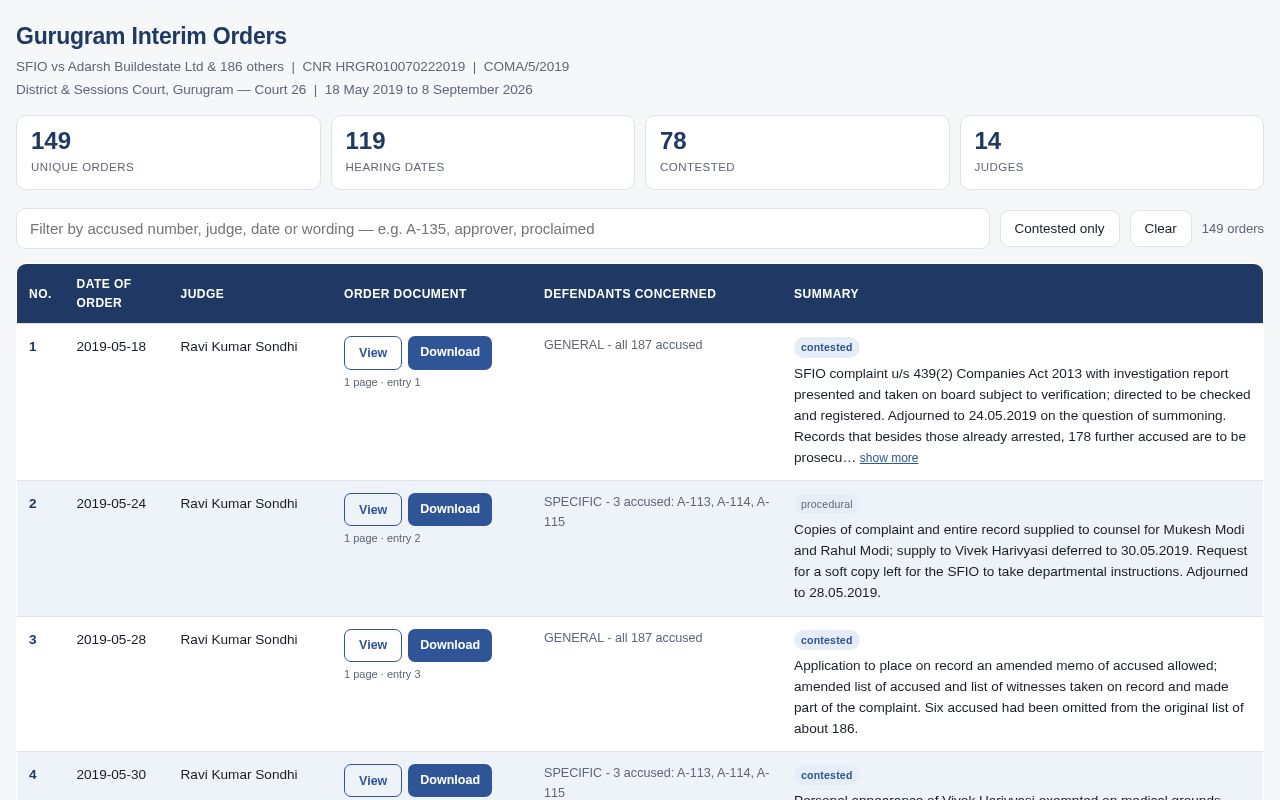This screenshot has height=800, width=1280.
Task: Click the contested badge in row 1
Action: click(827, 348)
